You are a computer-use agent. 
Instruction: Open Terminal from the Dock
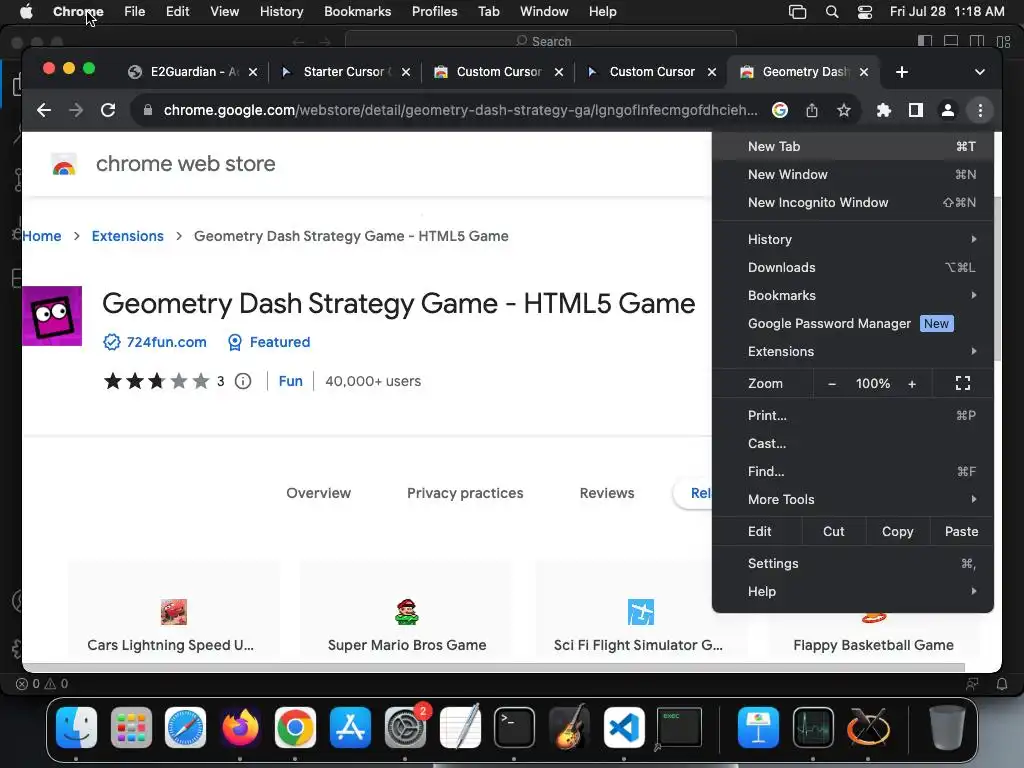tap(515, 728)
